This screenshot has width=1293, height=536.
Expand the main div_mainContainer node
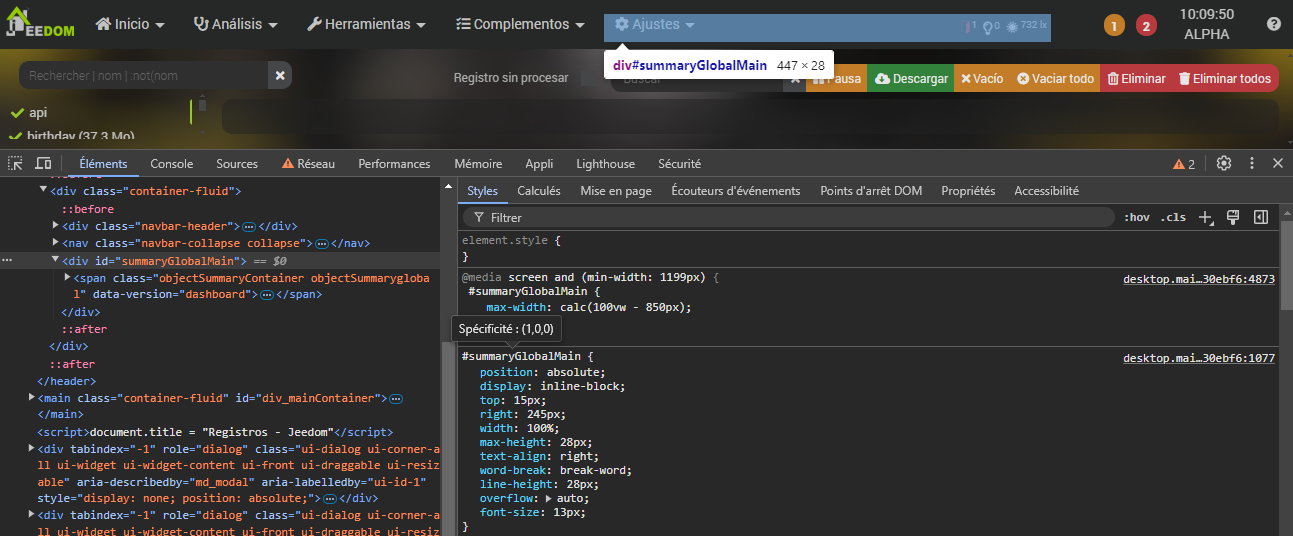[32, 398]
